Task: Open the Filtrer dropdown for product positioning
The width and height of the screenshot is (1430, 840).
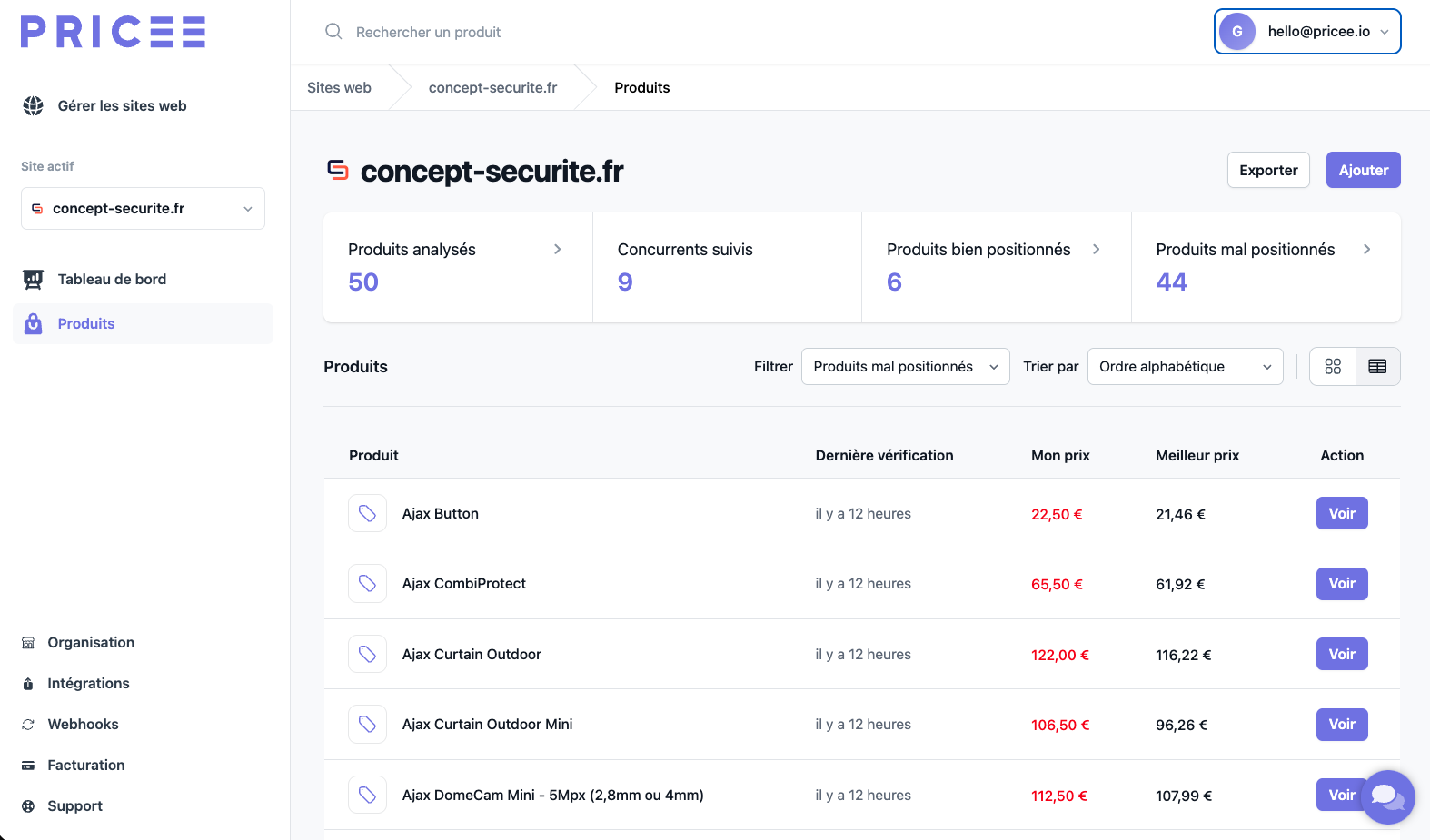Action: coord(905,366)
